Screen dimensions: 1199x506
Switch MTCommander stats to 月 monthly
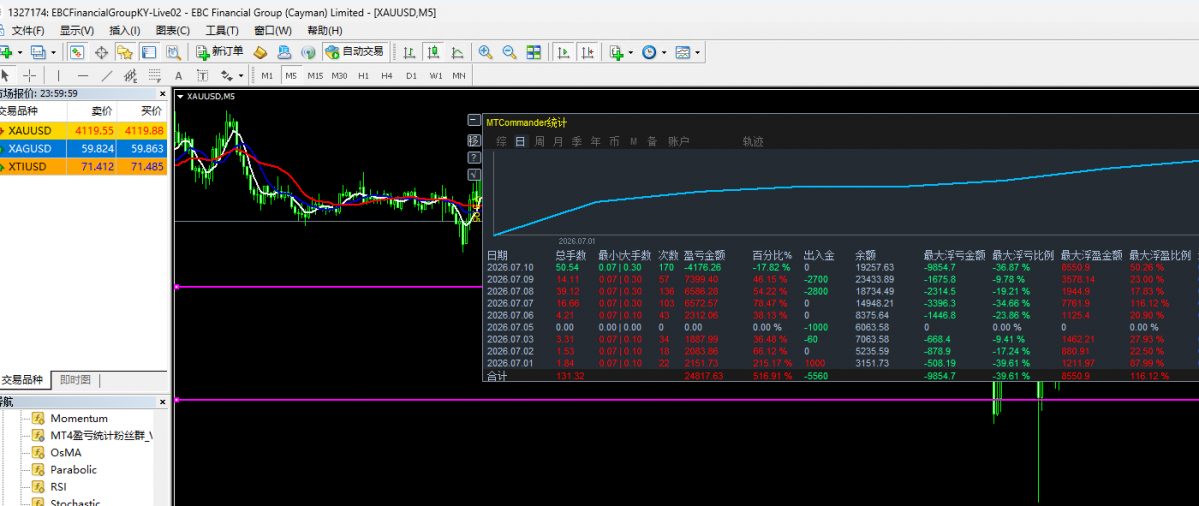558,141
